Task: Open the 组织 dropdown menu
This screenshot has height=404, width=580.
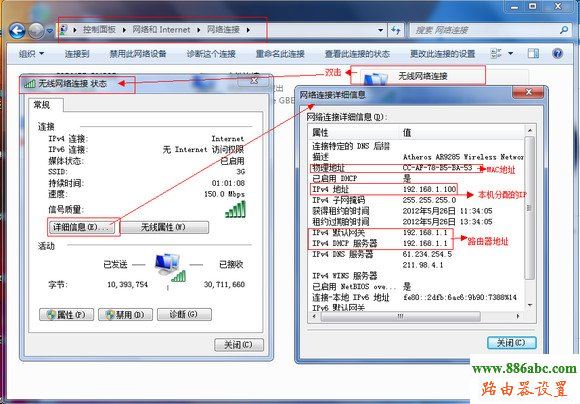Action: pyautogui.click(x=31, y=54)
